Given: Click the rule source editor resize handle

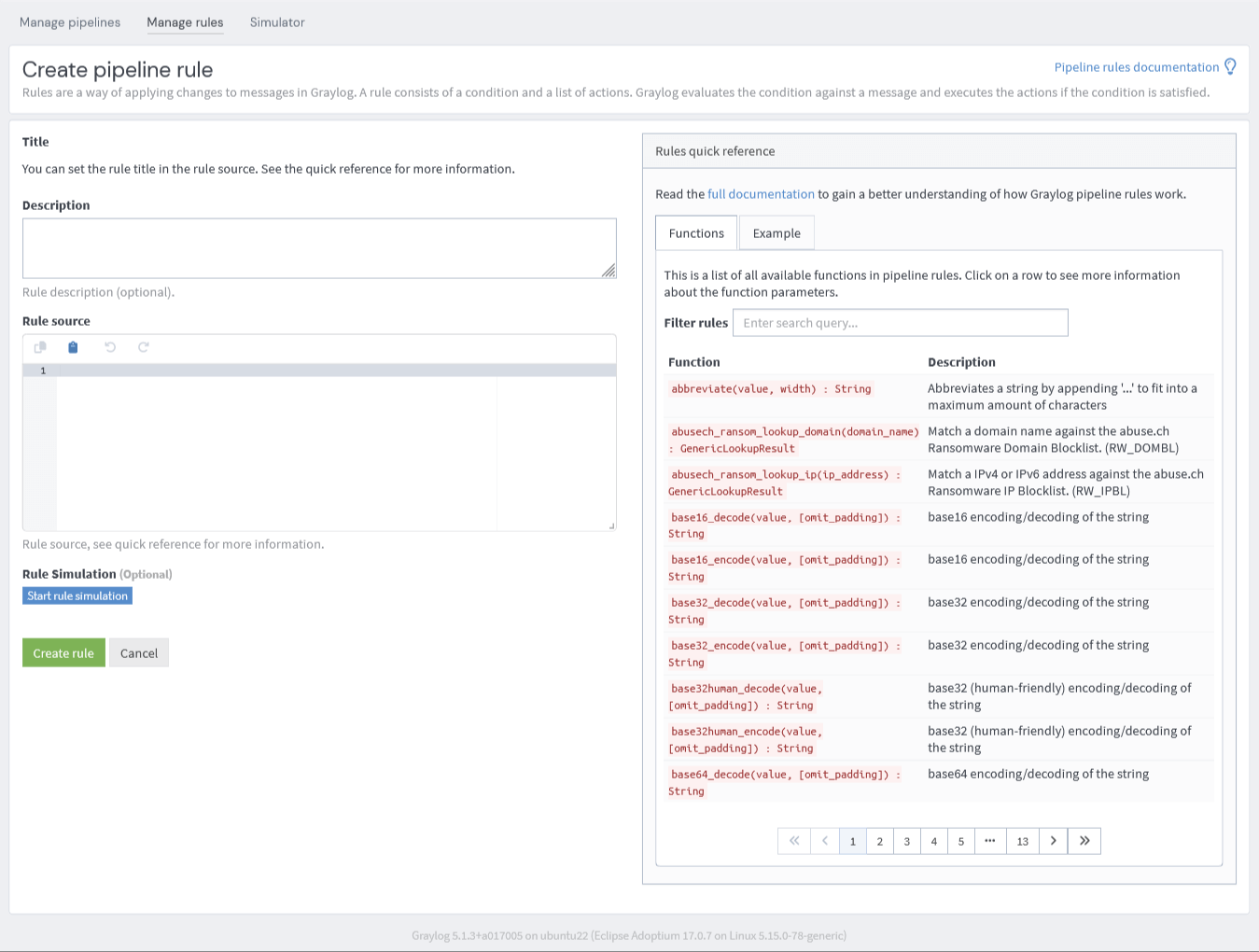Looking at the screenshot, I should 611,525.
